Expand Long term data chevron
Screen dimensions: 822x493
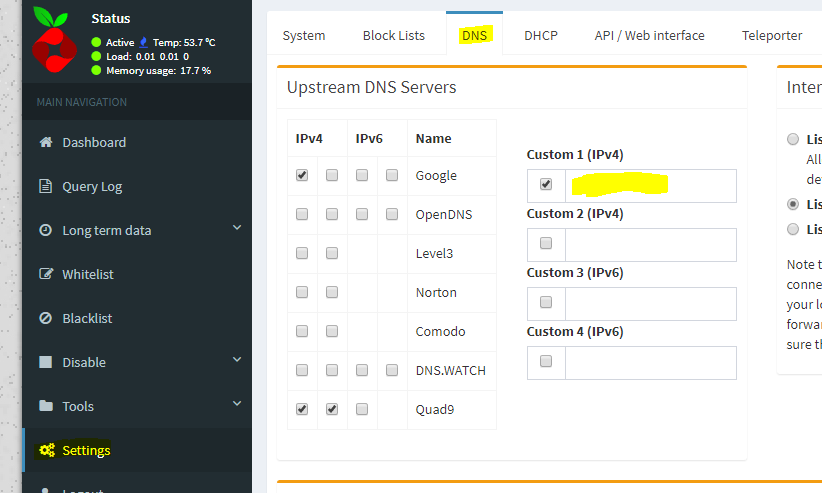pyautogui.click(x=237, y=228)
